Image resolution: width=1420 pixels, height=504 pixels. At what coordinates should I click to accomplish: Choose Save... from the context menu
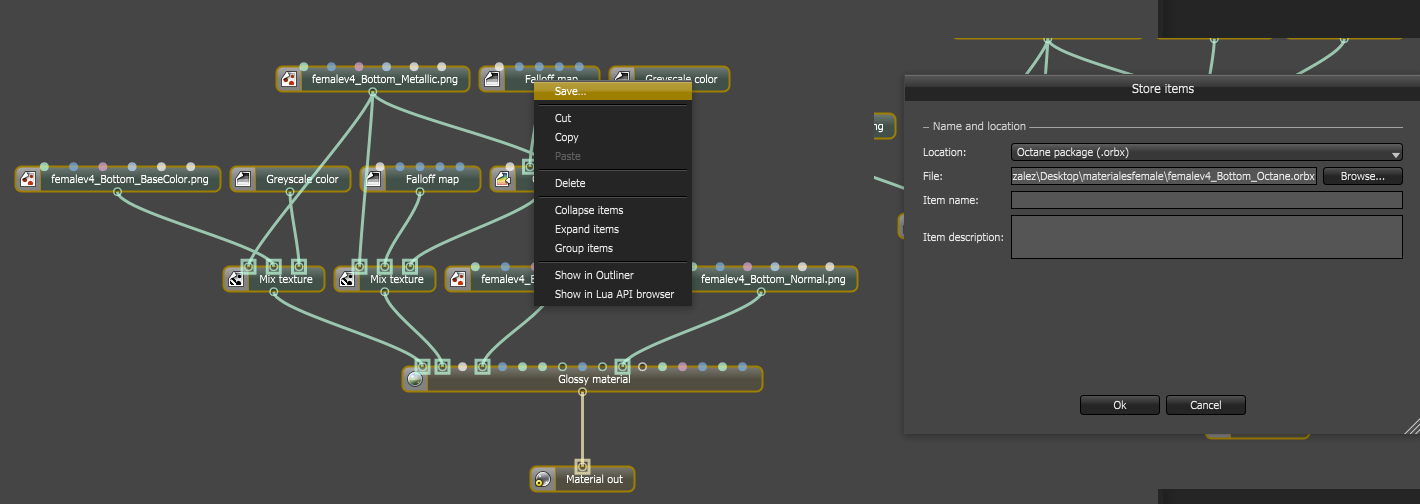pos(612,91)
